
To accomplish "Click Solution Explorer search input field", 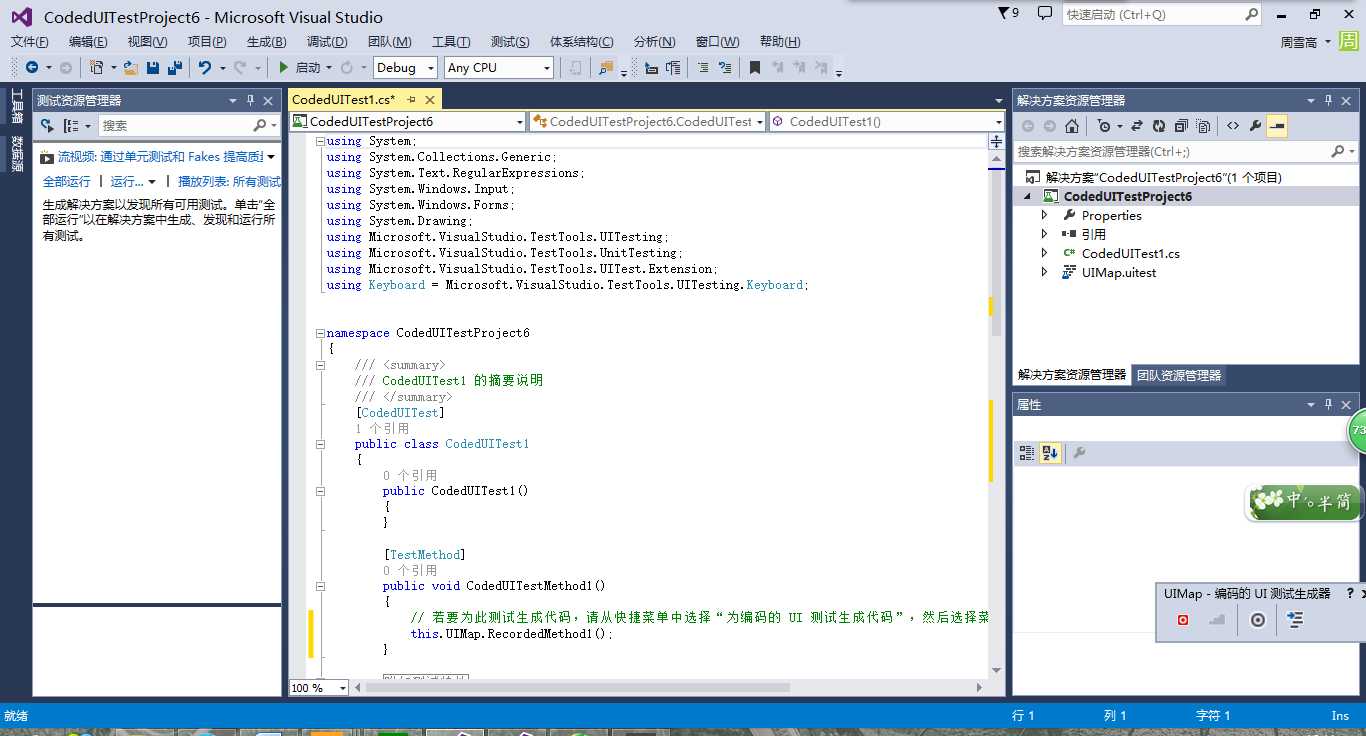I will (x=1173, y=151).
